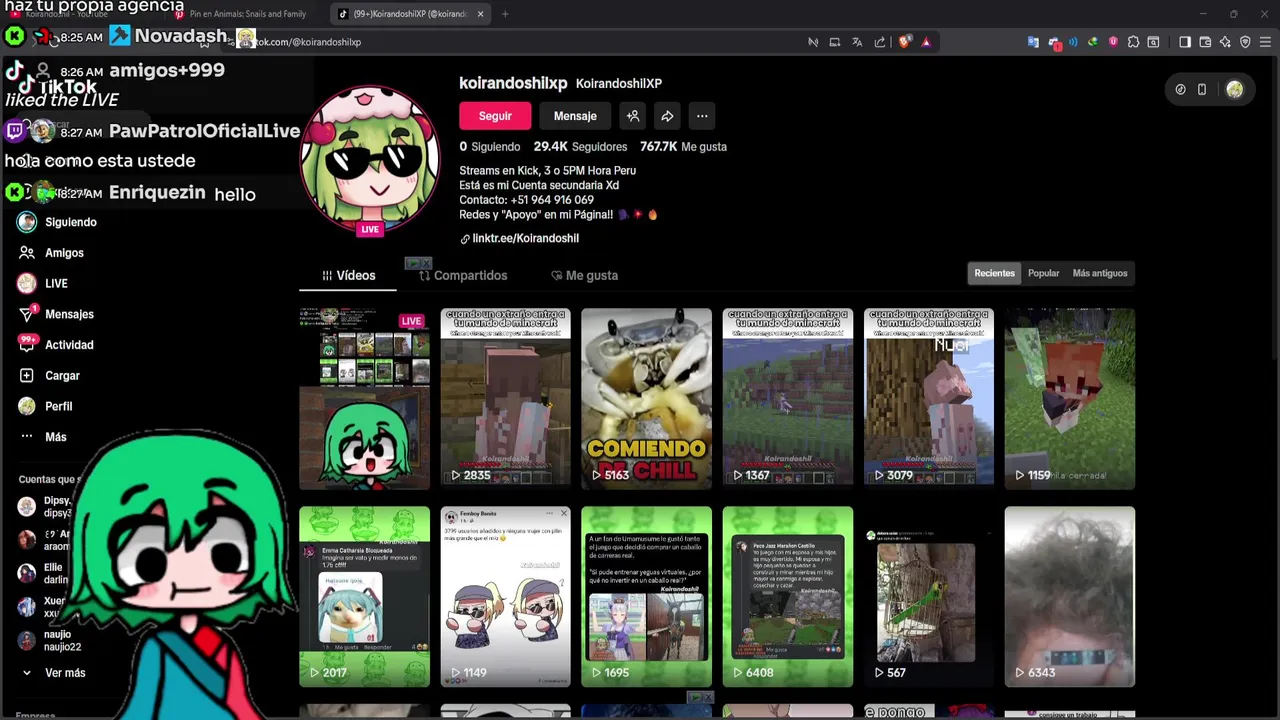Open the parrot video with 567 views
Image resolution: width=1280 pixels, height=720 pixels.
coord(928,596)
